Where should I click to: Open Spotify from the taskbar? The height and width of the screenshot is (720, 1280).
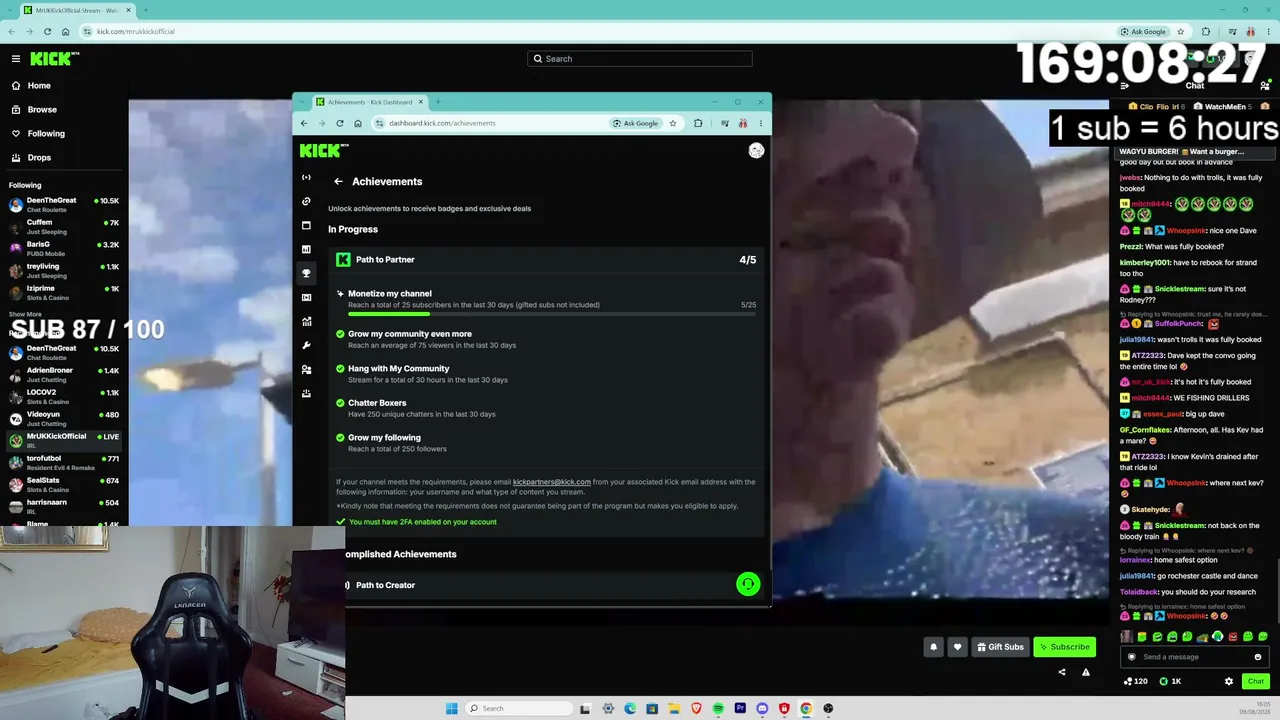point(718,708)
